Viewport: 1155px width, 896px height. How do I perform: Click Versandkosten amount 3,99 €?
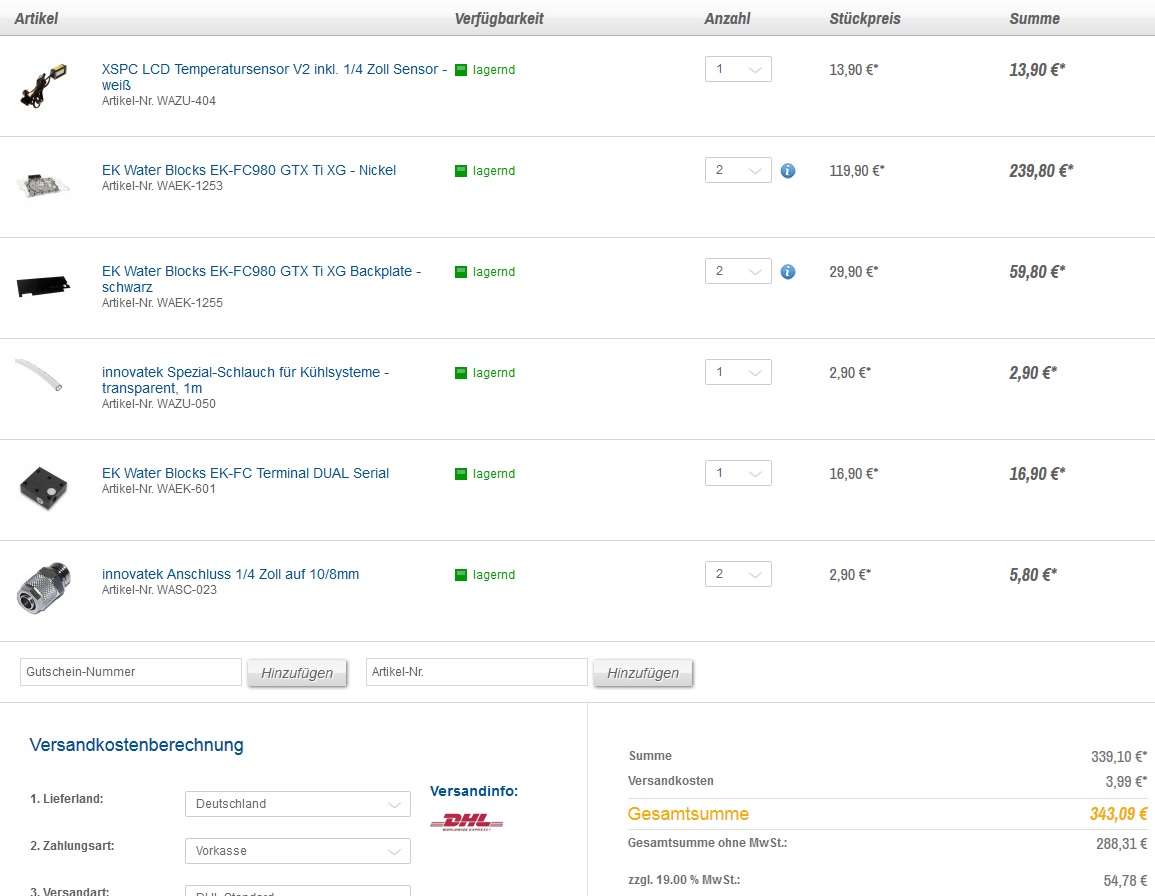tap(1126, 782)
